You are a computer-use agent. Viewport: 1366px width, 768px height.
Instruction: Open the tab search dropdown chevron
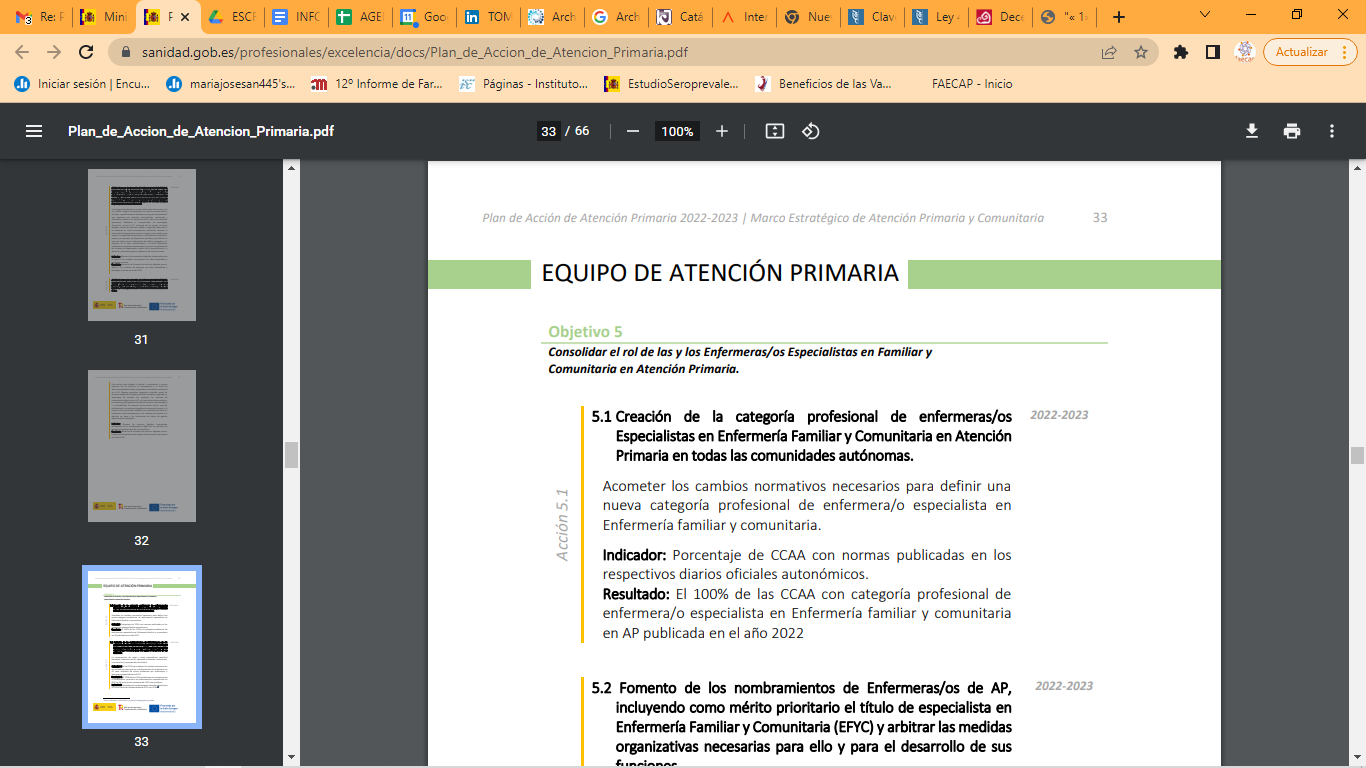(1204, 15)
